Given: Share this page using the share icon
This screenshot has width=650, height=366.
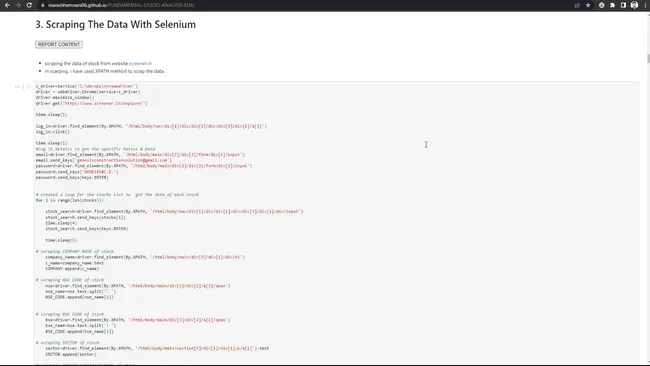Looking at the screenshot, I should point(577,5).
